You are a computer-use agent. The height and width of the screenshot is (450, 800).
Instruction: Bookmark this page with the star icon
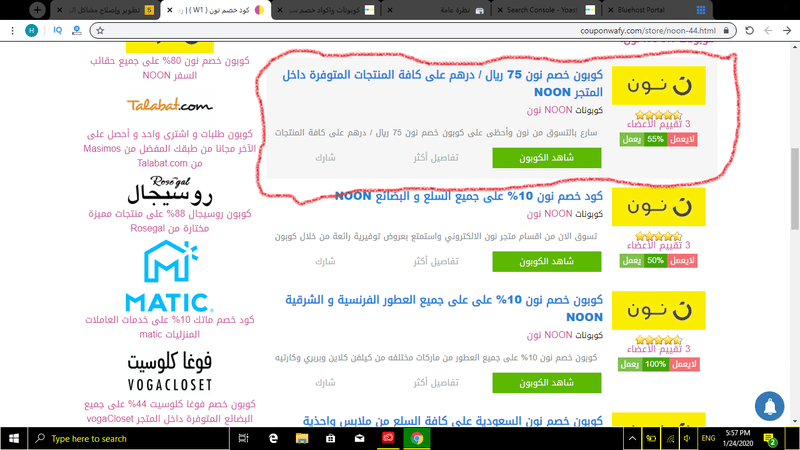(x=100, y=31)
